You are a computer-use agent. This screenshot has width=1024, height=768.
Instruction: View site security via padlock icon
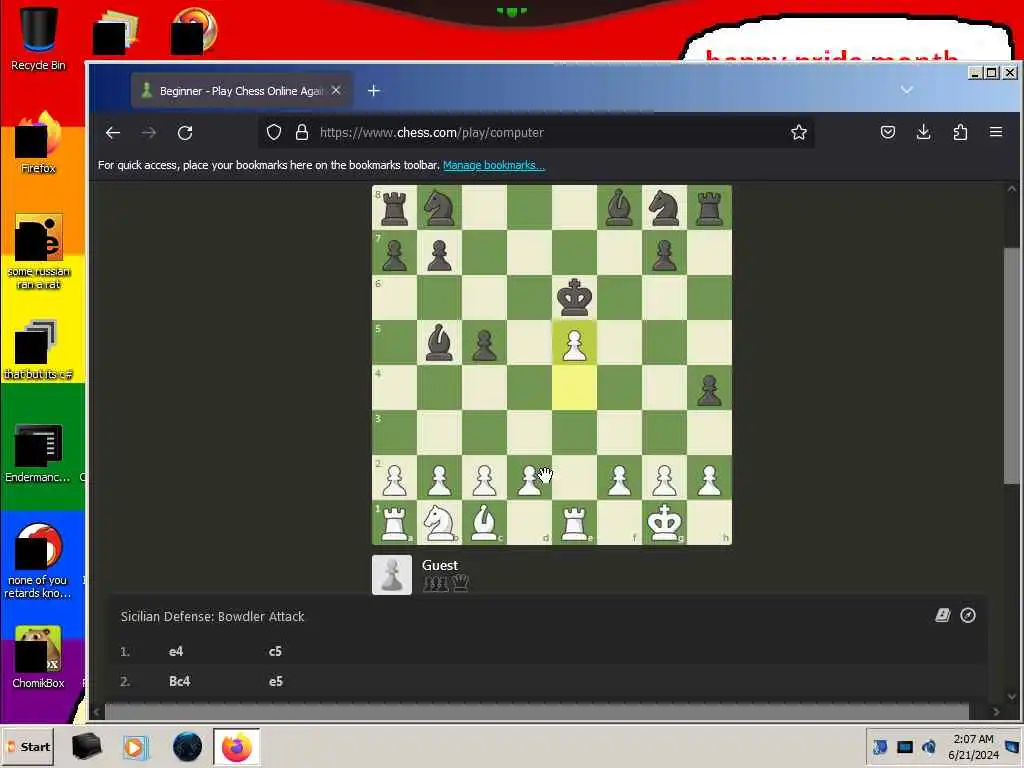click(x=302, y=133)
